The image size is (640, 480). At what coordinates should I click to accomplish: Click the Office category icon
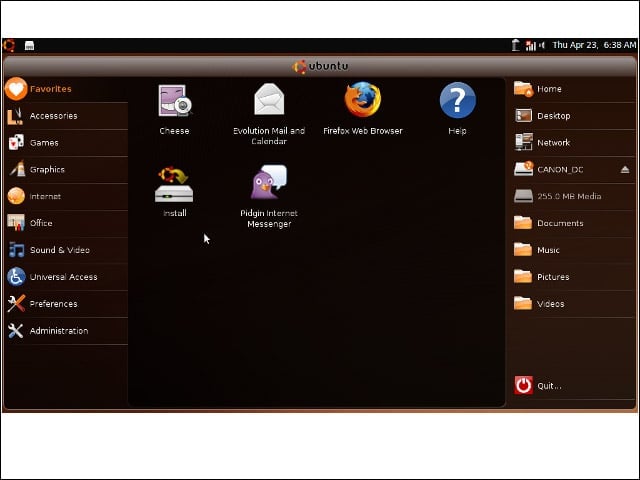[x=16, y=223]
